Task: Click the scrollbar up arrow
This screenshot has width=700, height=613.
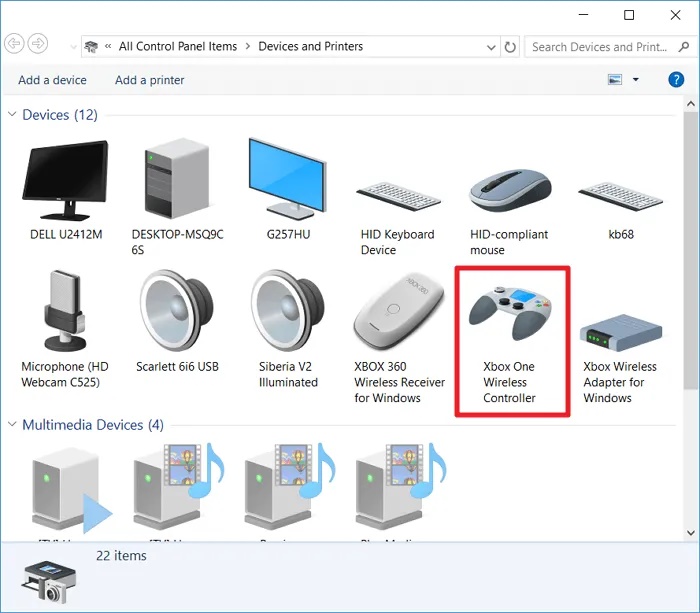Action: click(x=691, y=104)
